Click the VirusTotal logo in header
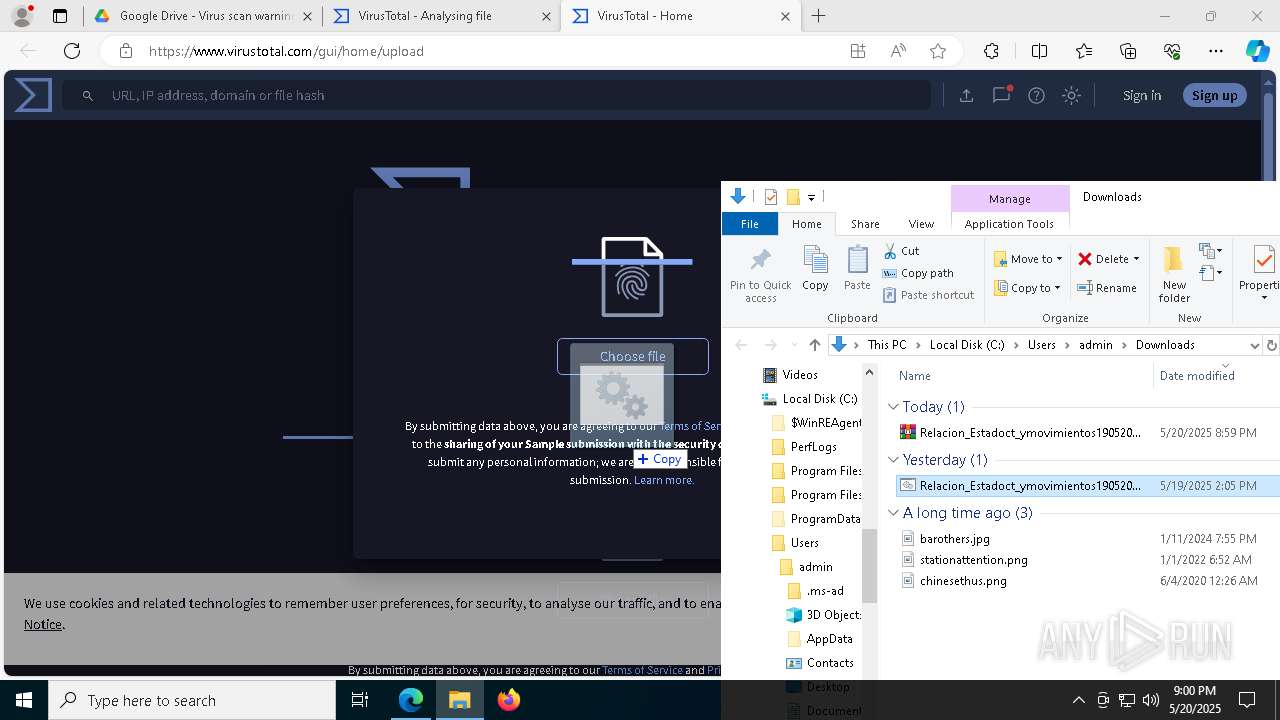1280x720 pixels. coord(33,95)
